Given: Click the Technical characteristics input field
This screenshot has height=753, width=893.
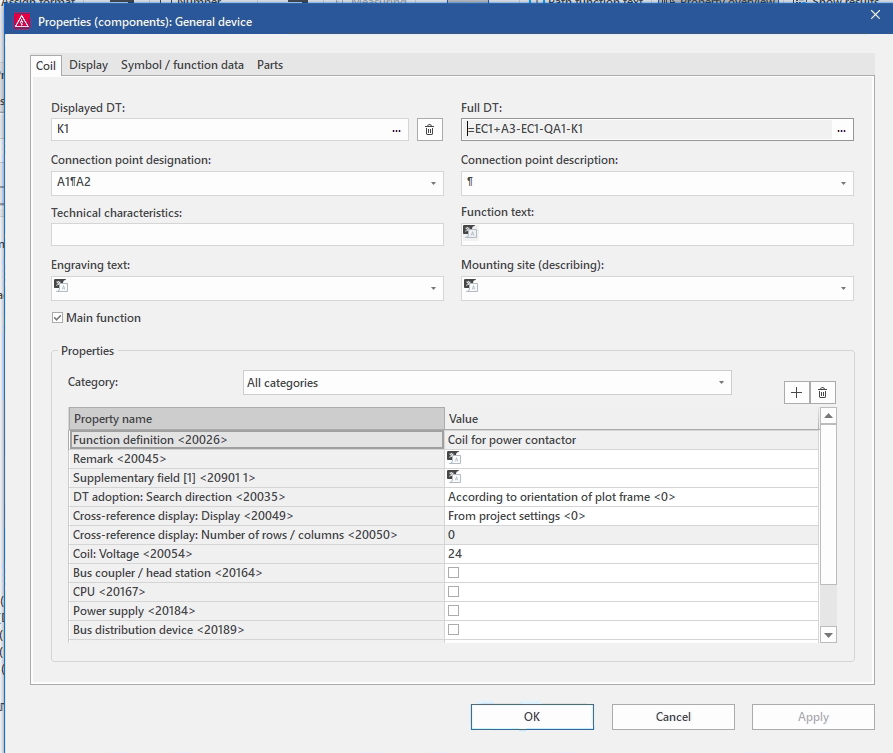Looking at the screenshot, I should pyautogui.click(x=246, y=235).
